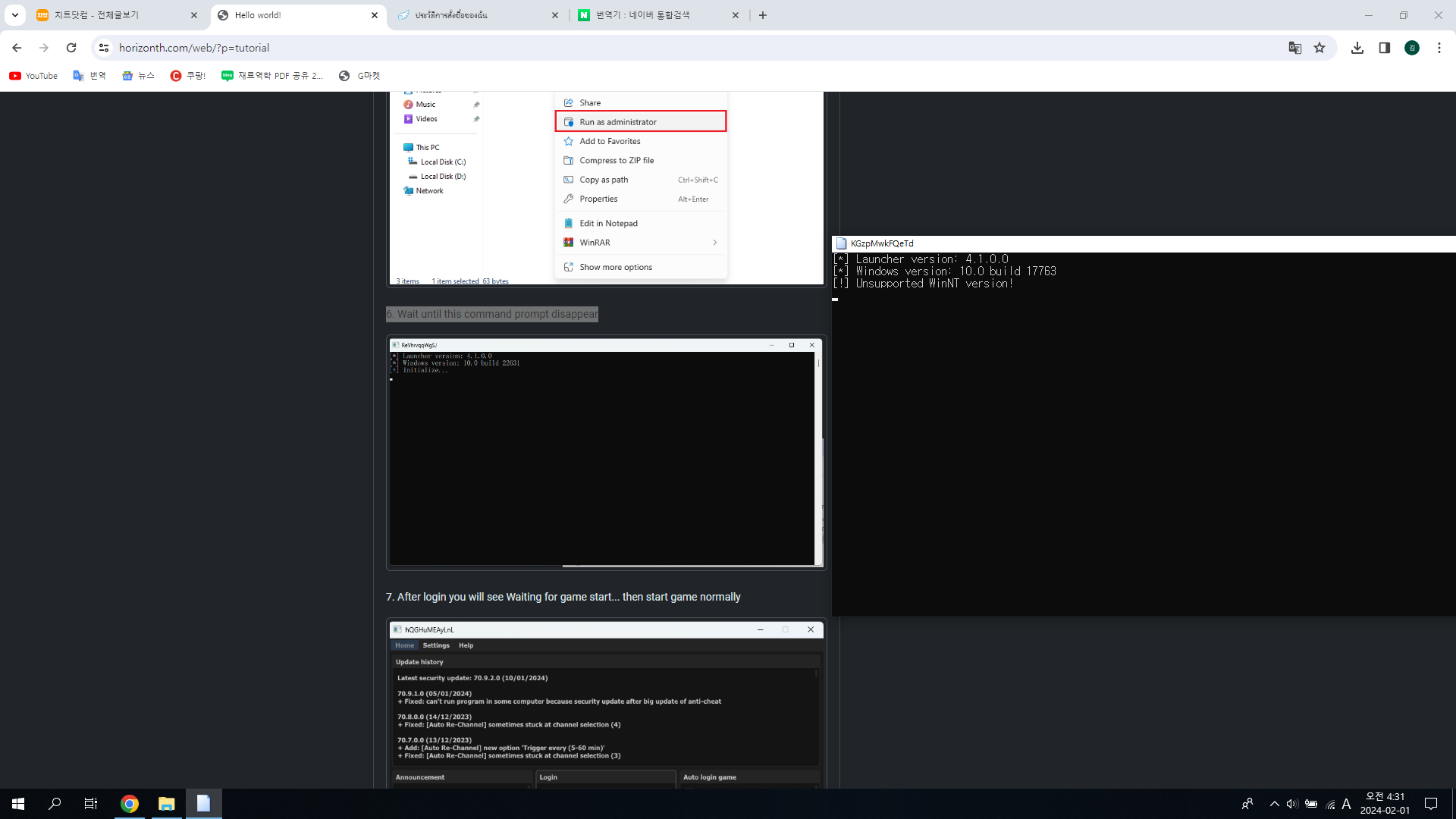Open Google Translate icon in address bar

point(1294,48)
